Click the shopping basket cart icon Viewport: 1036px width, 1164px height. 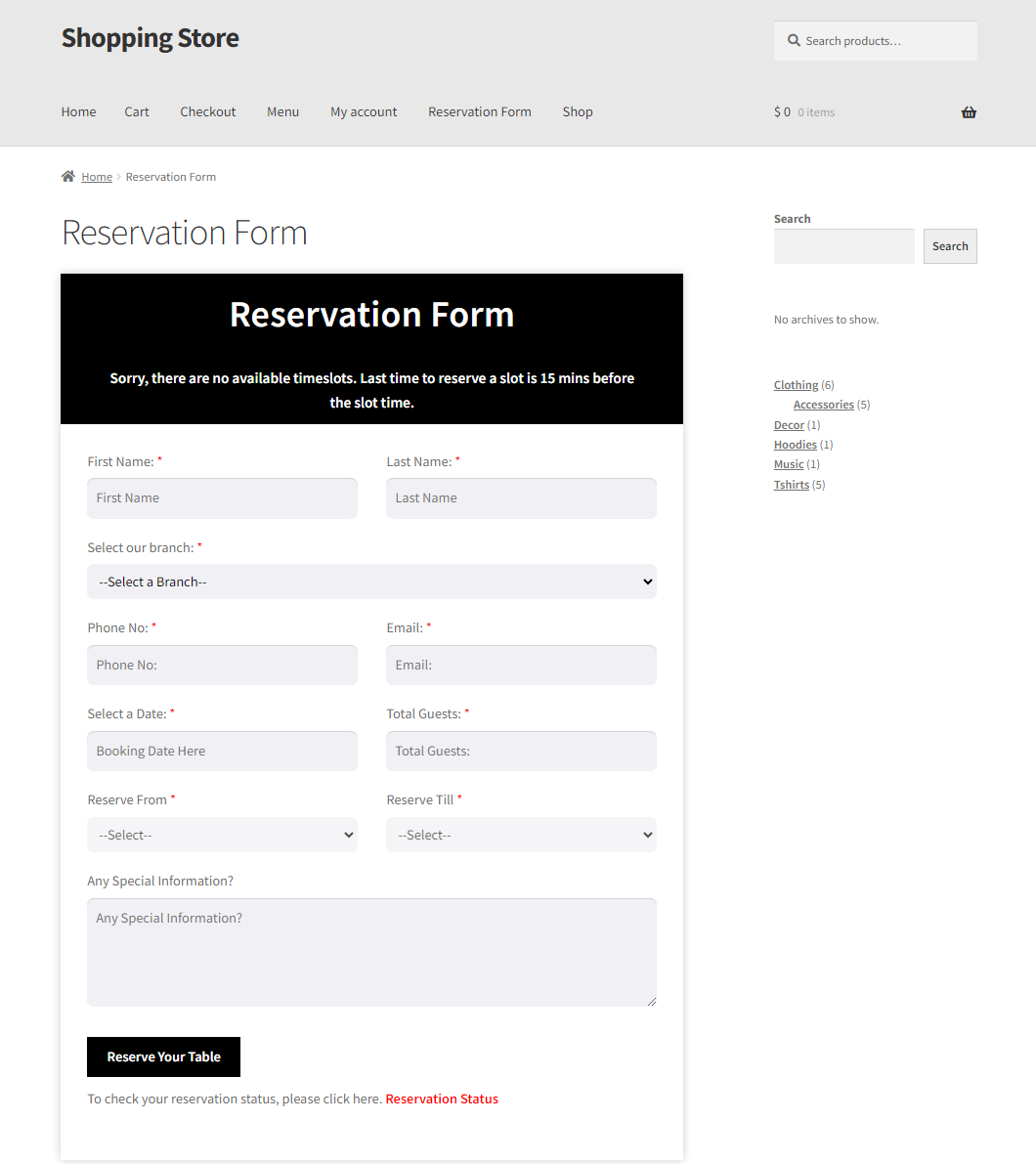[969, 112]
